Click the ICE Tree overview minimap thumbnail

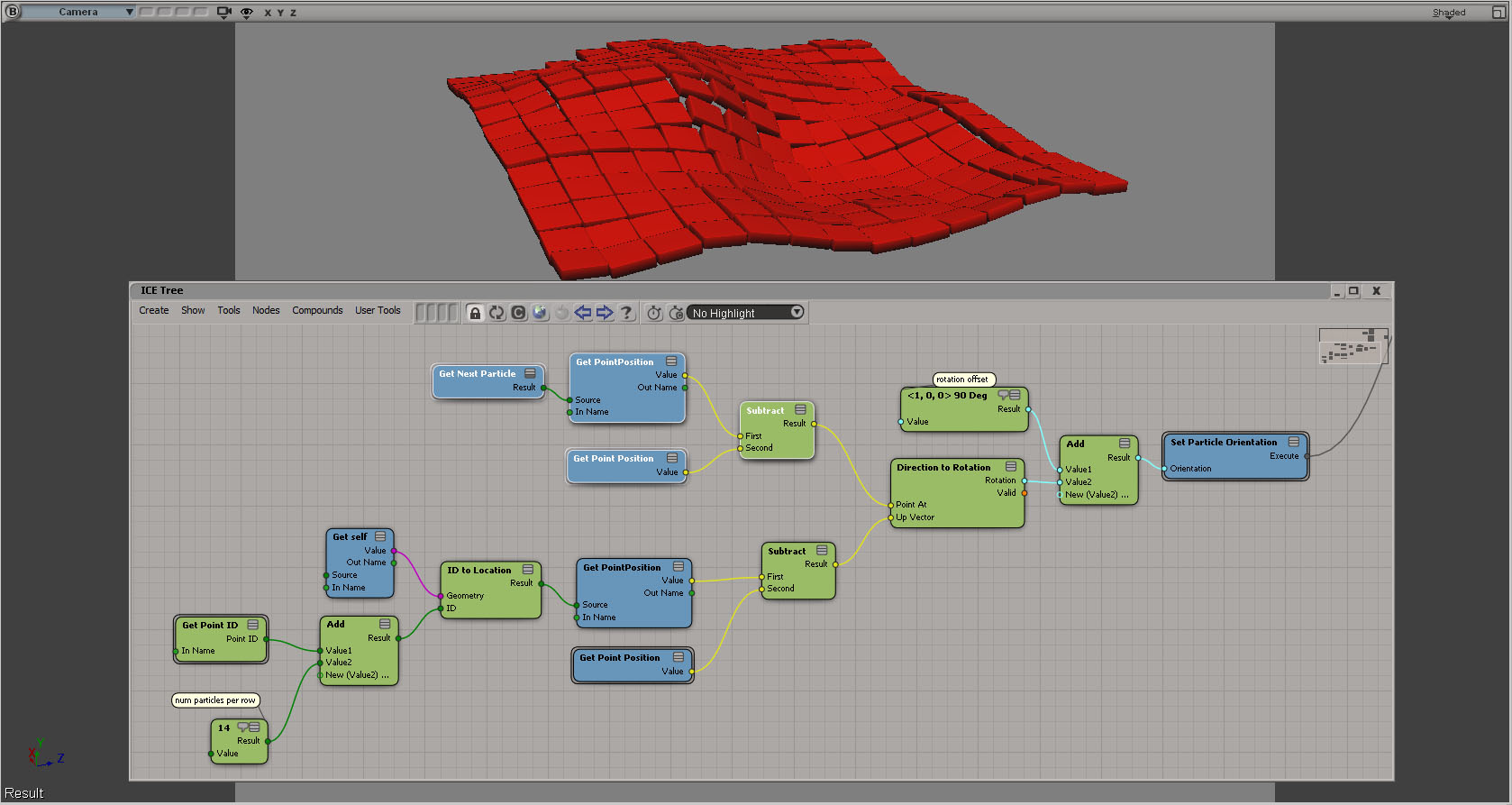[1353, 346]
